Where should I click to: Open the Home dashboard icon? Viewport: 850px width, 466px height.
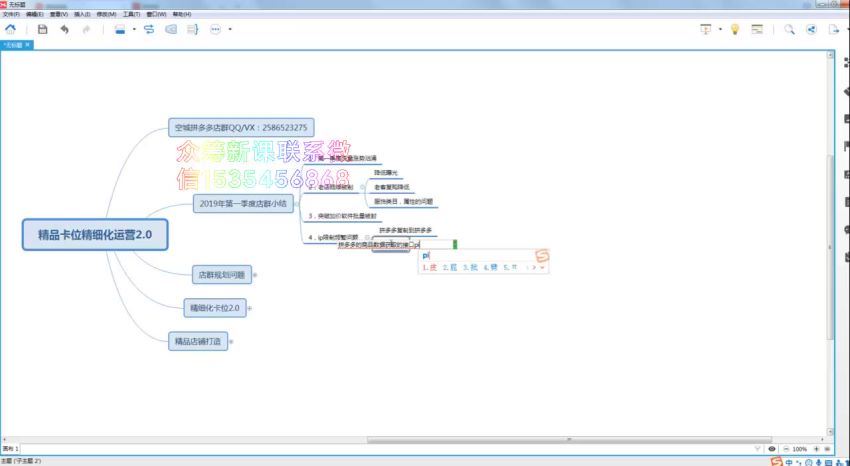coord(10,29)
